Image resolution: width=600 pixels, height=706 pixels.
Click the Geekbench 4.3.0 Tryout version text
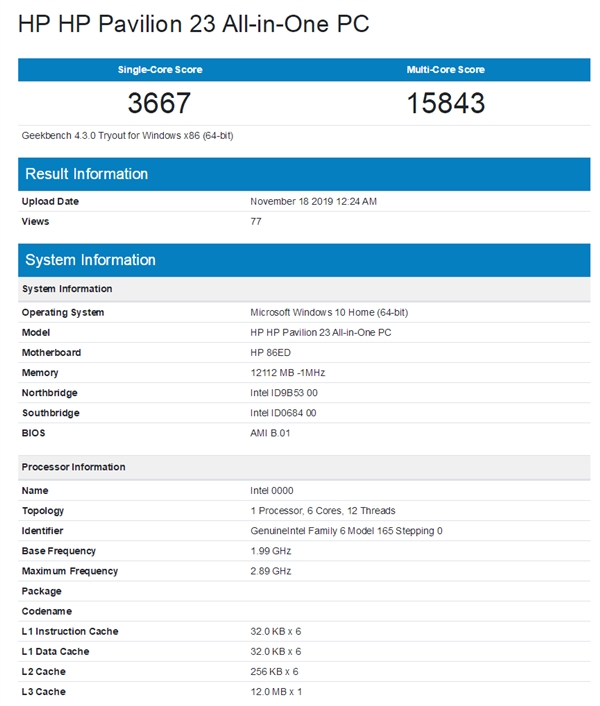pos(127,135)
